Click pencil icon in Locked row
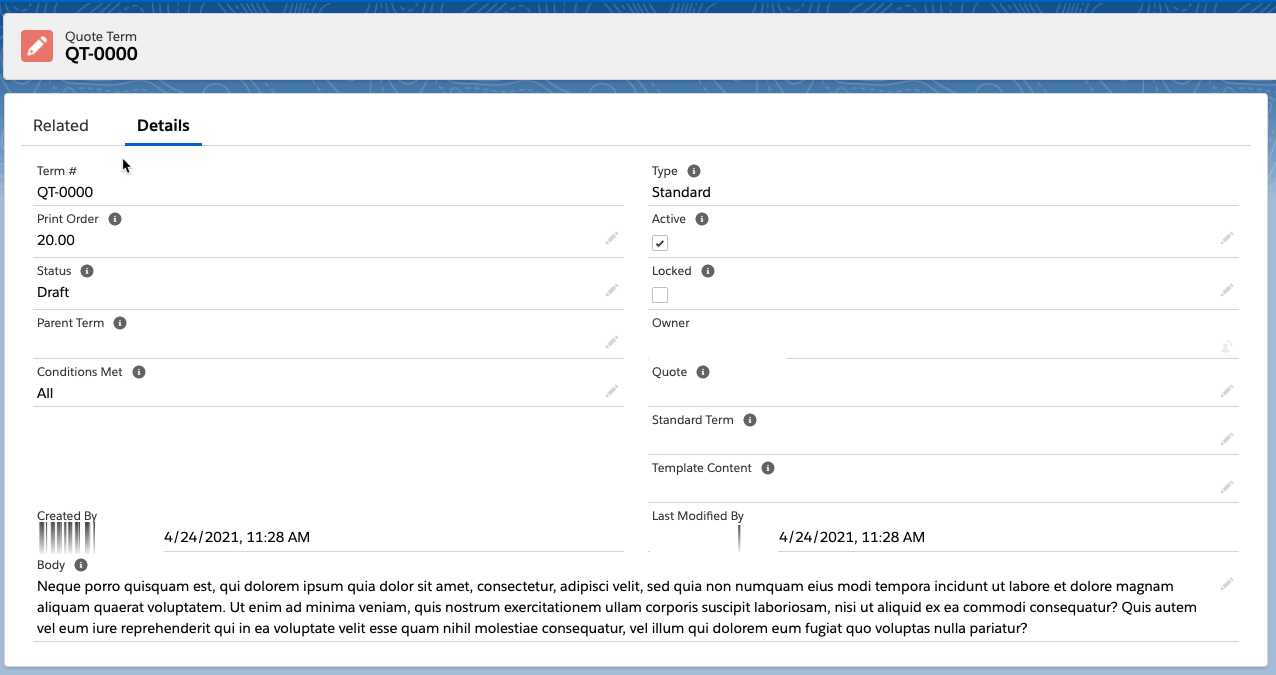The image size is (1276, 675). [1226, 291]
